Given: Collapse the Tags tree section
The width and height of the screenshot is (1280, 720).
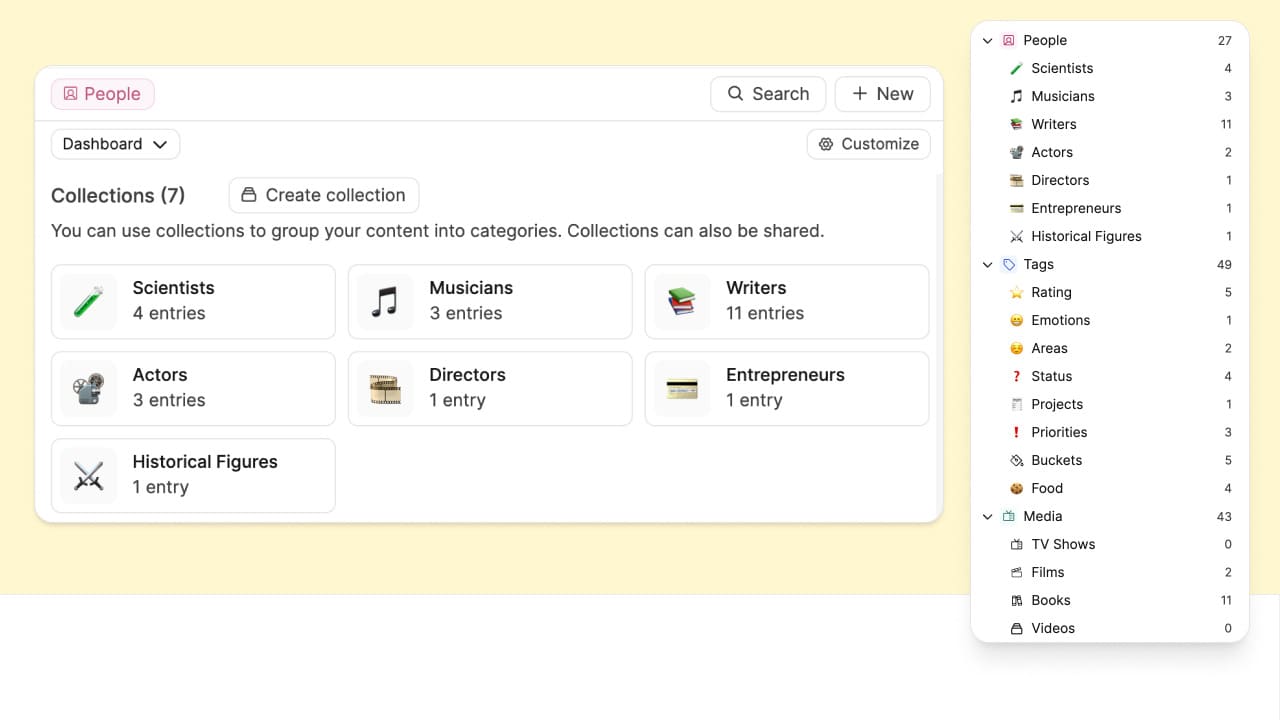Looking at the screenshot, I should point(988,265).
